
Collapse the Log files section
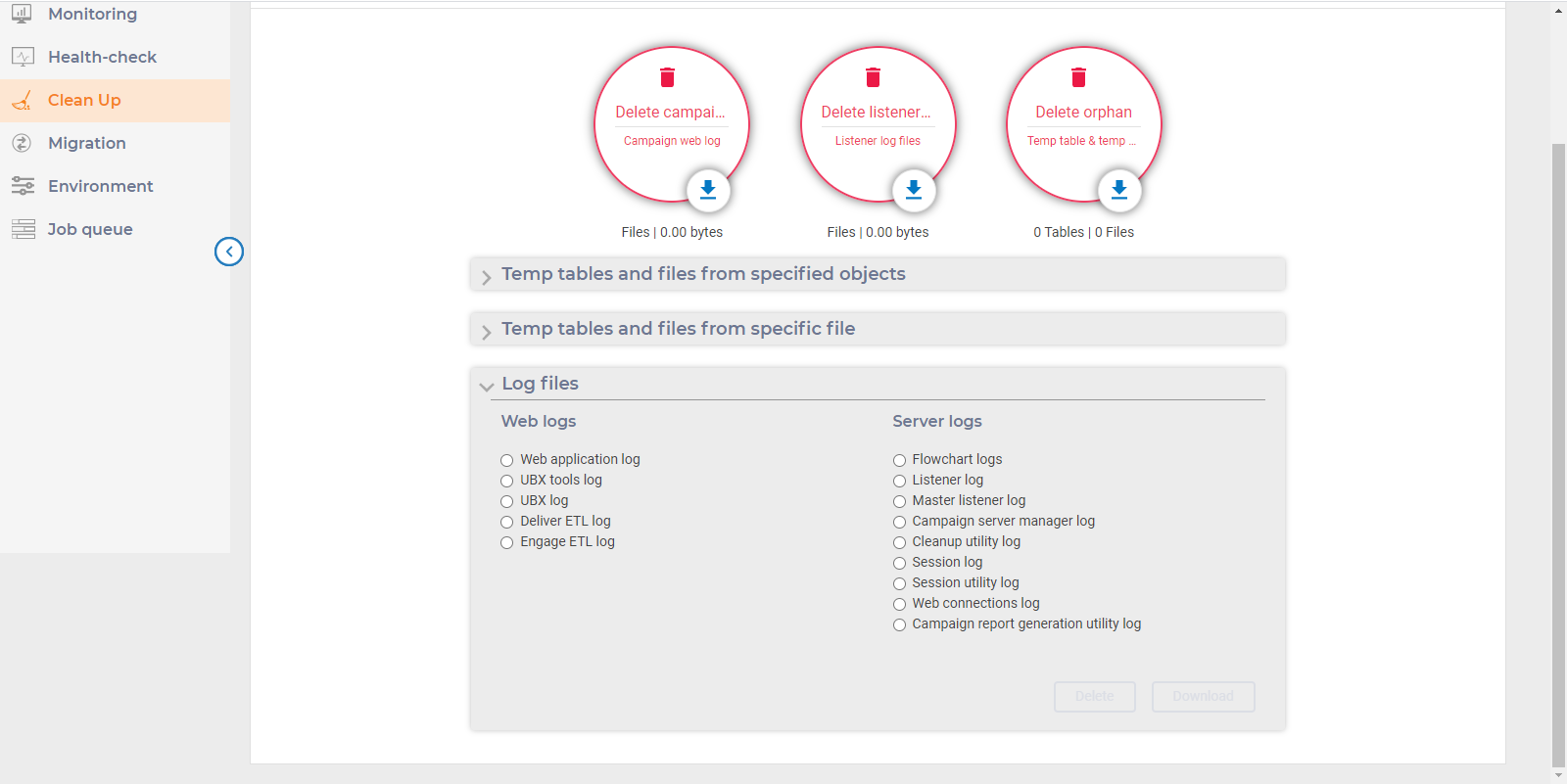click(487, 387)
